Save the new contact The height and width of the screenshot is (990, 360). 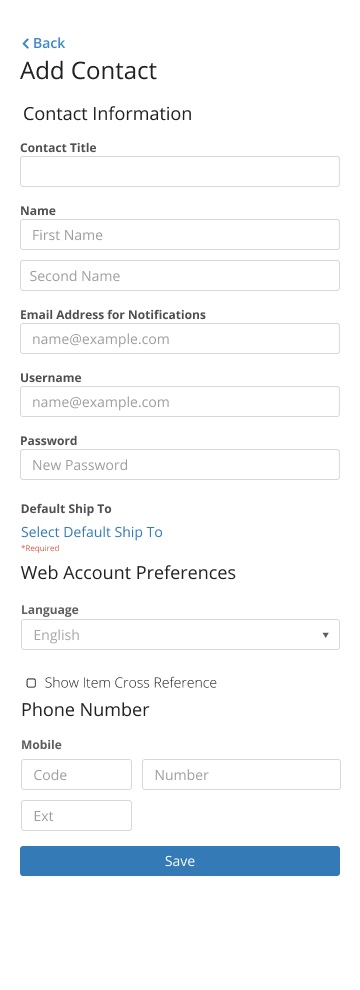[180, 861]
